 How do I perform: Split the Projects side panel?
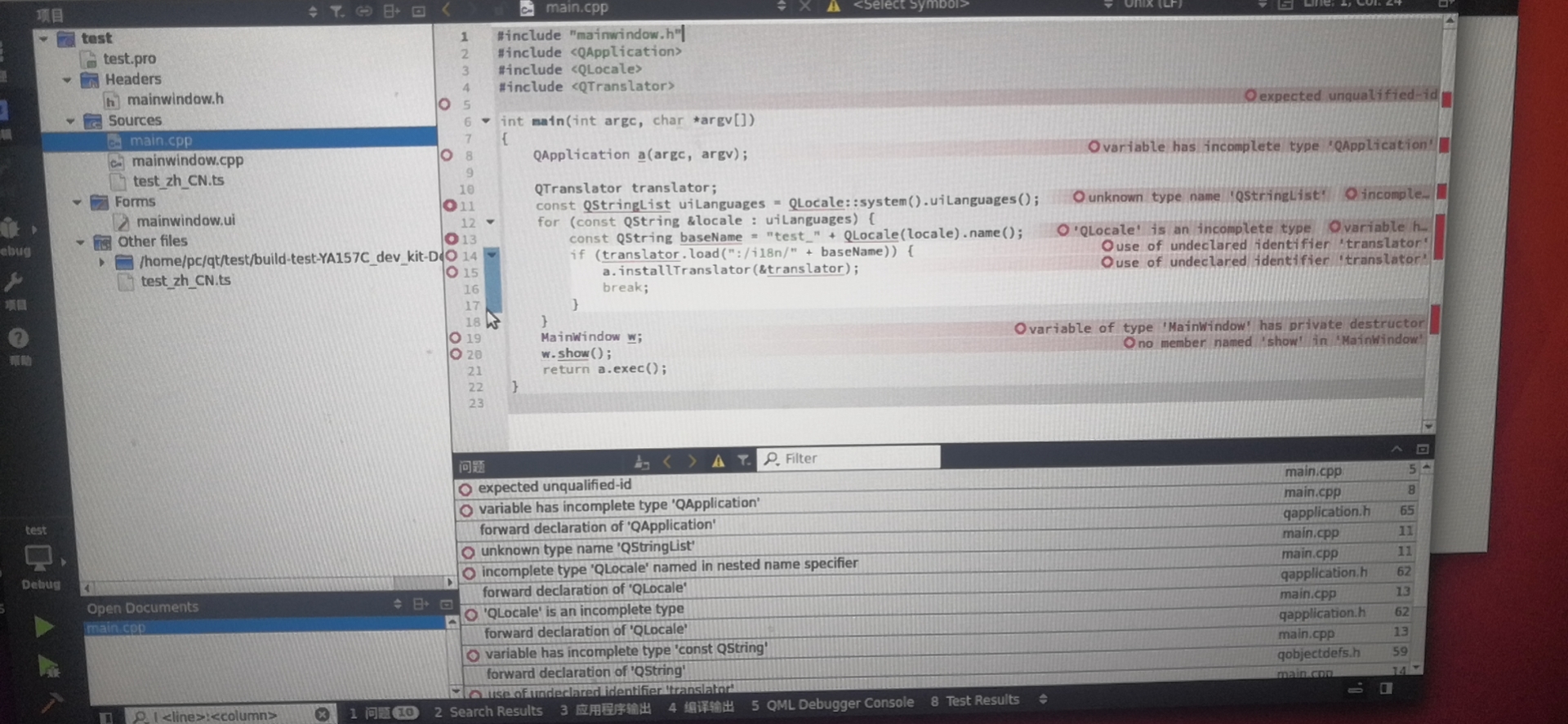coord(391,11)
